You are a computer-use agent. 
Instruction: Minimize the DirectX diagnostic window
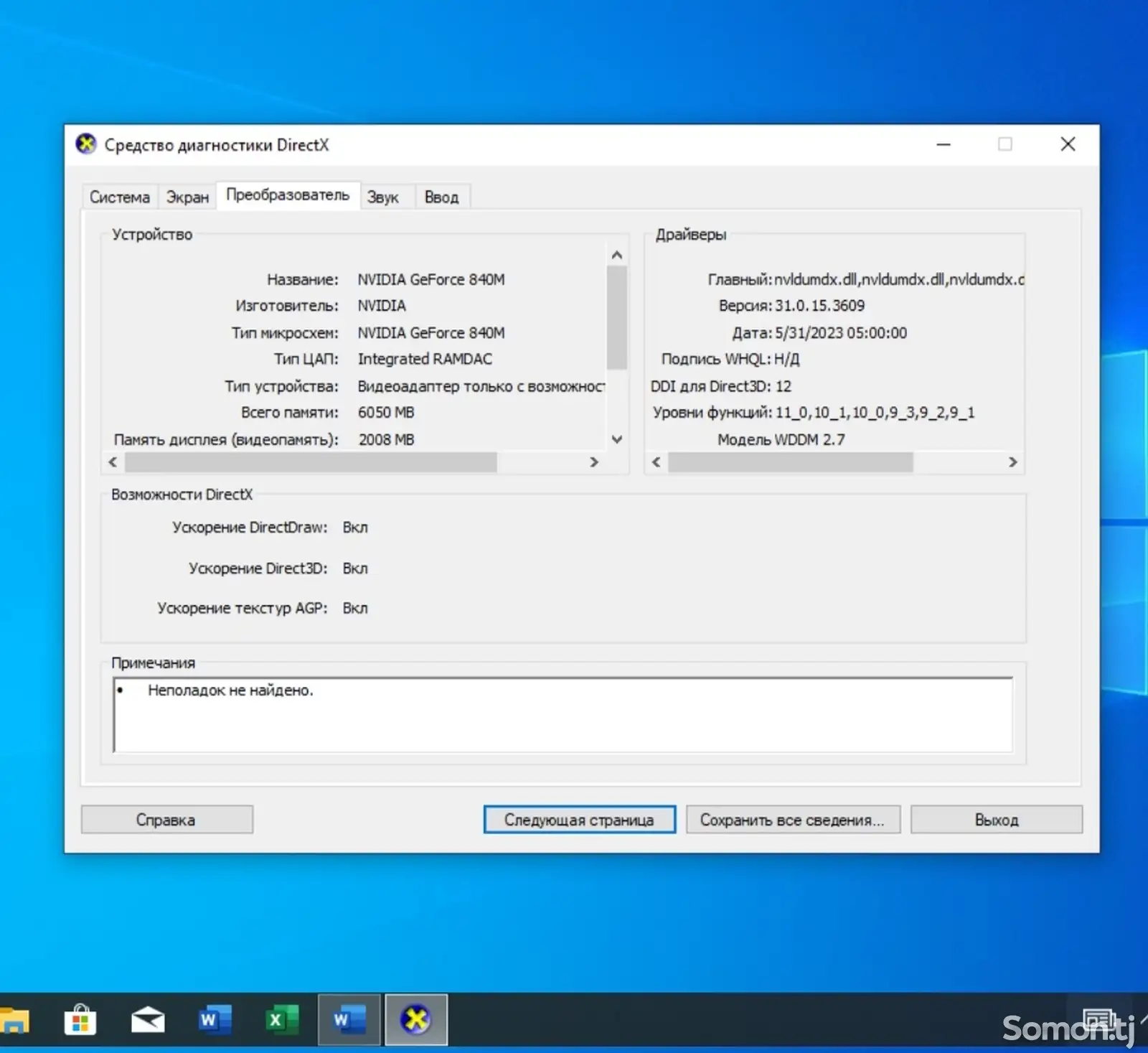click(944, 144)
